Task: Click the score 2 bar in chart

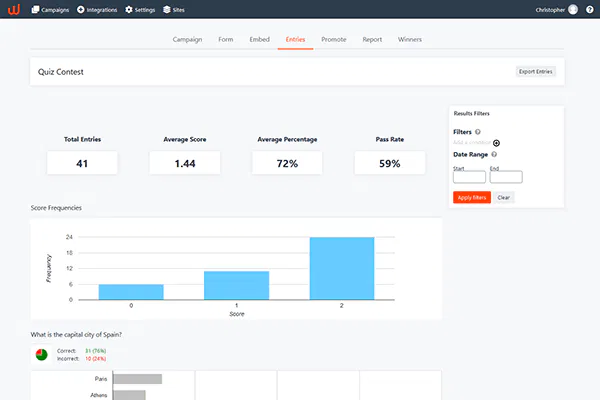Action: [342, 268]
